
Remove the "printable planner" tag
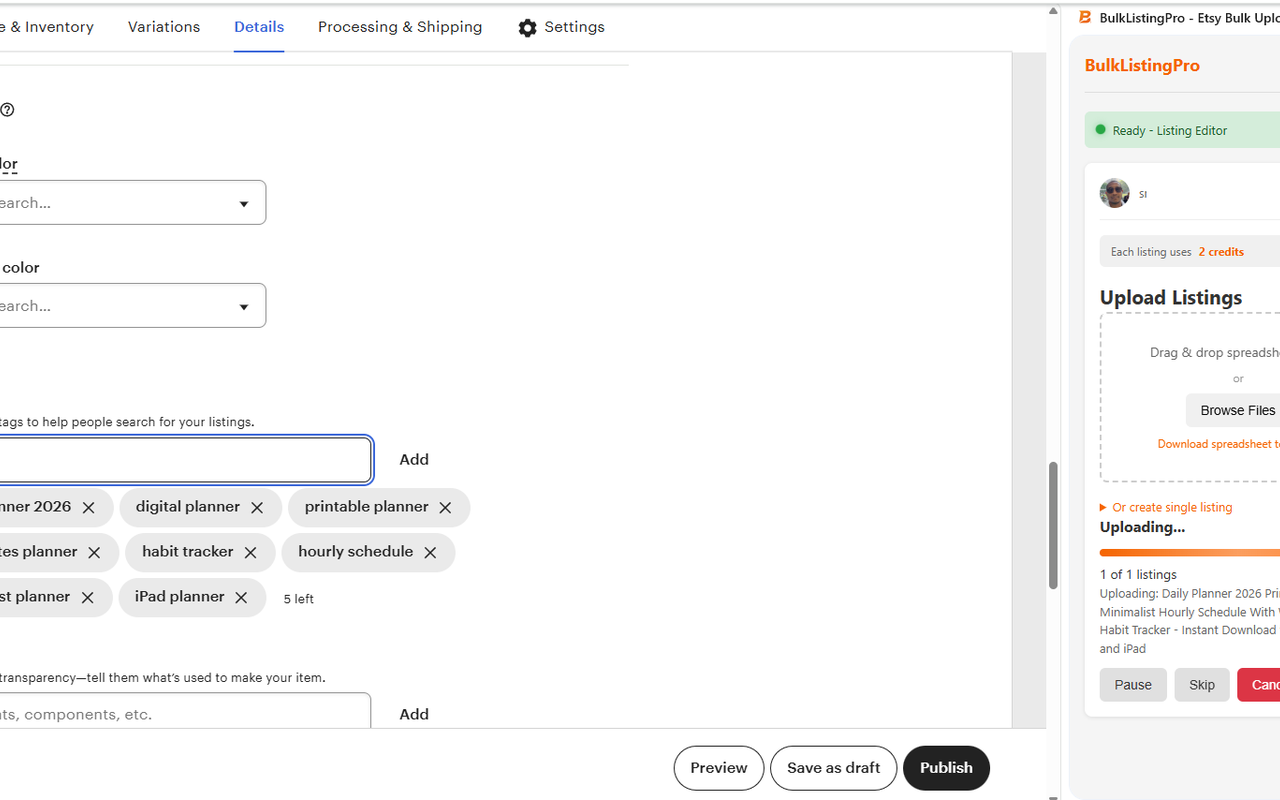[445, 507]
